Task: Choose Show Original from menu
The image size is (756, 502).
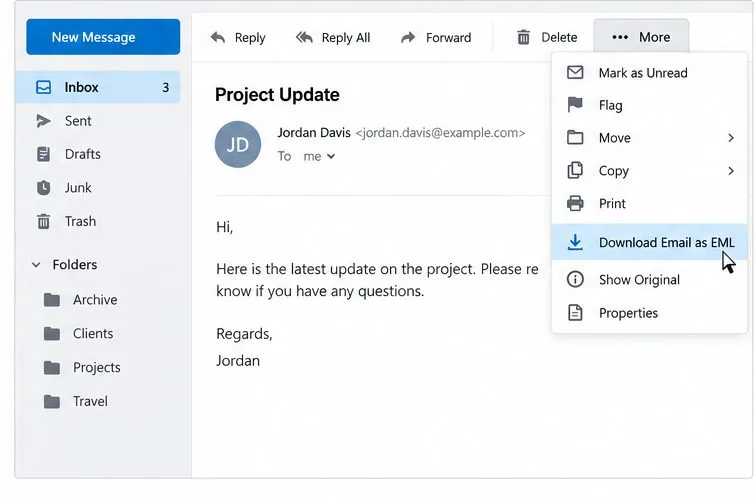Action: [x=649, y=280]
